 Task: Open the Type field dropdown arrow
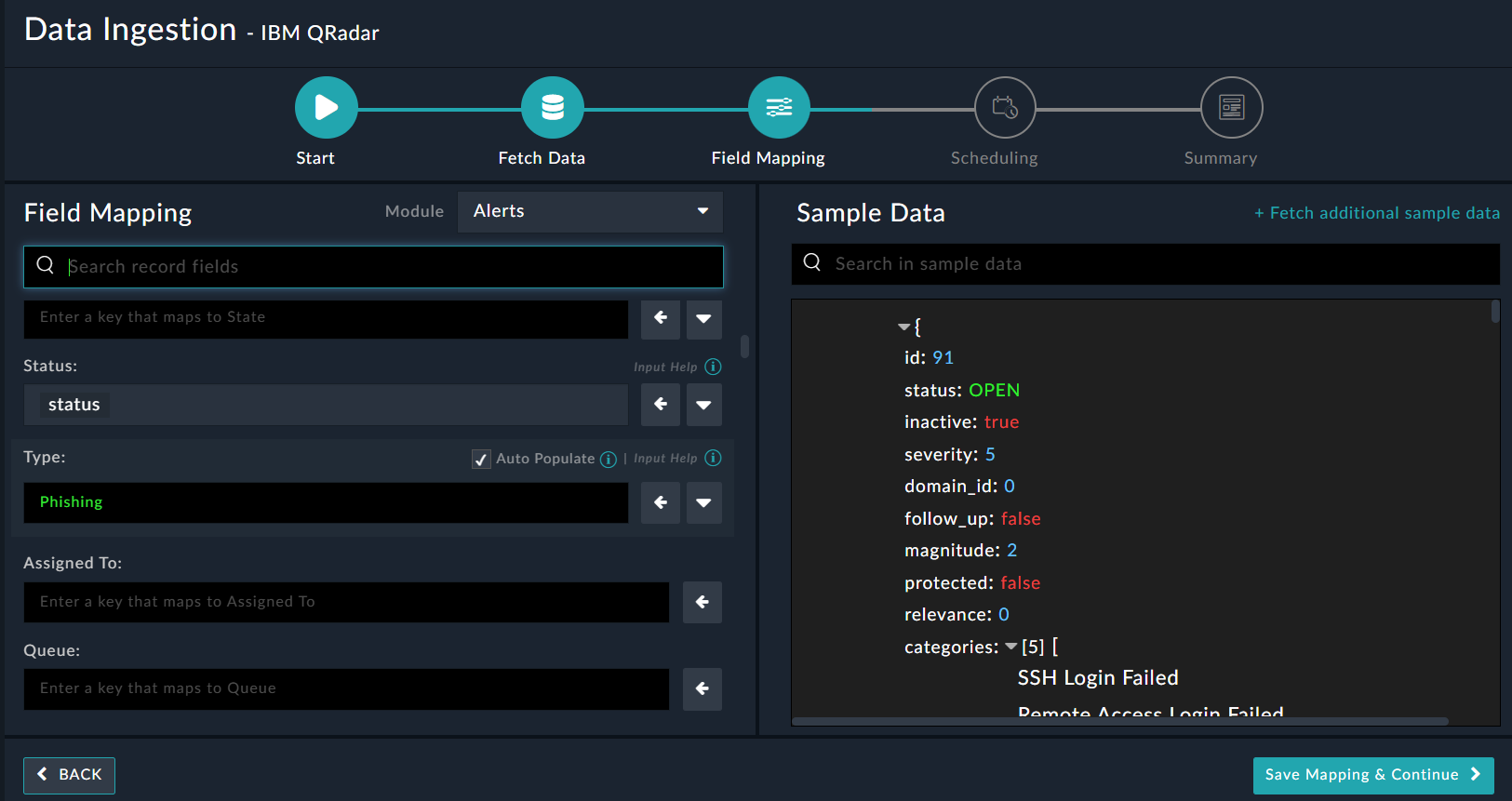click(704, 502)
